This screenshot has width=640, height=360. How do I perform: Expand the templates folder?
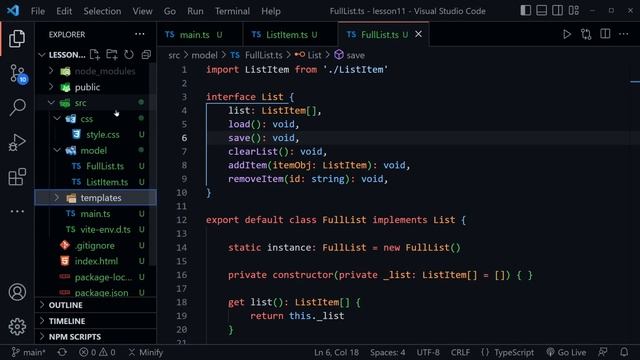[x=96, y=198]
